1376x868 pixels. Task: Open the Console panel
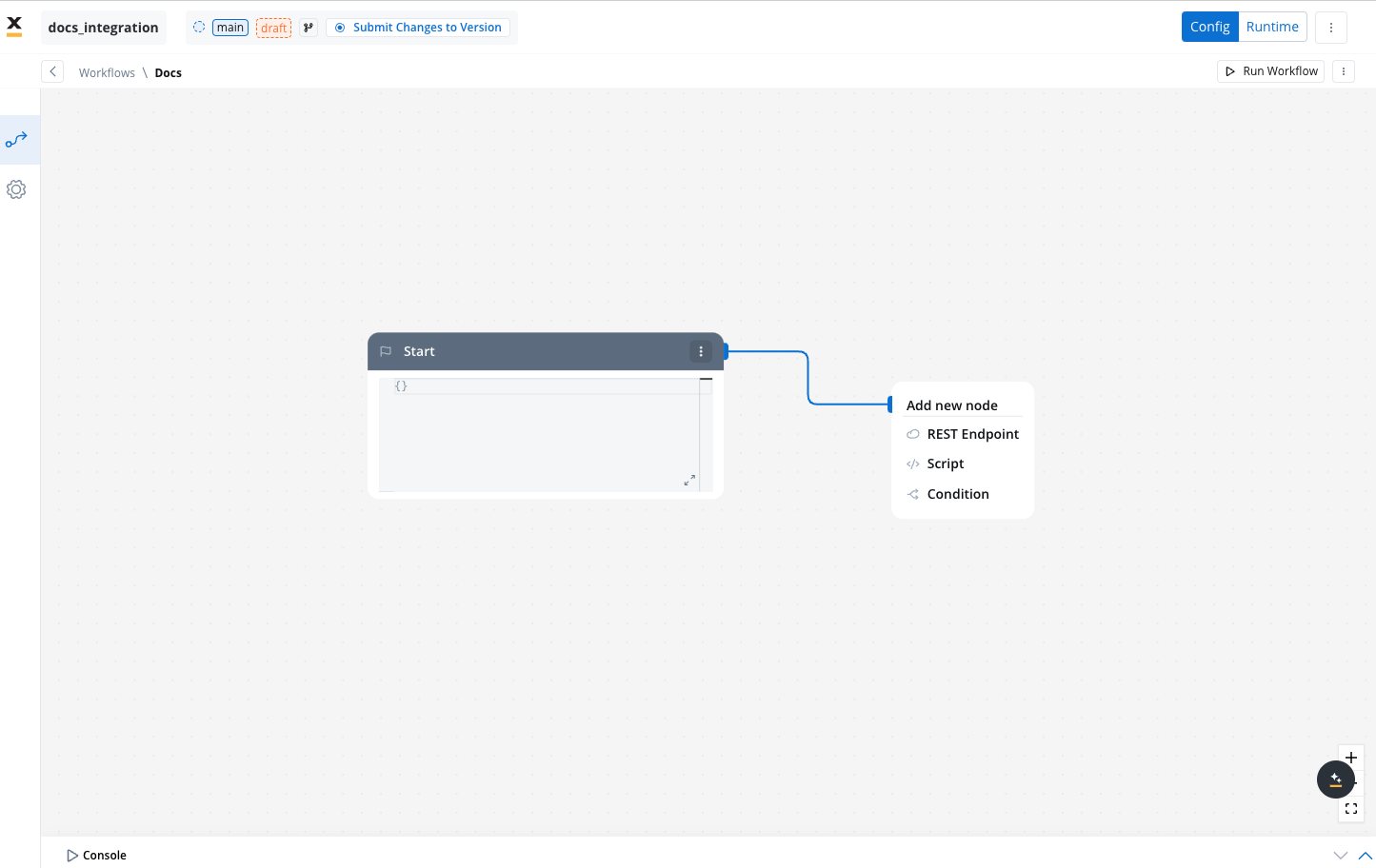[96, 856]
